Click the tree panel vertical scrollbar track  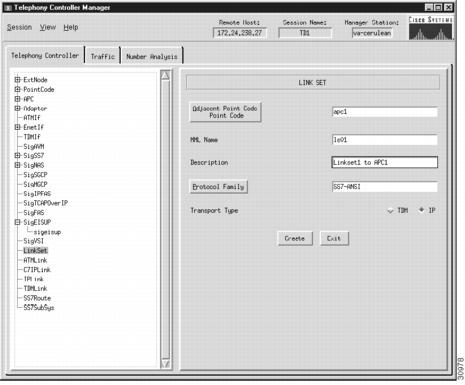click(x=165, y=219)
